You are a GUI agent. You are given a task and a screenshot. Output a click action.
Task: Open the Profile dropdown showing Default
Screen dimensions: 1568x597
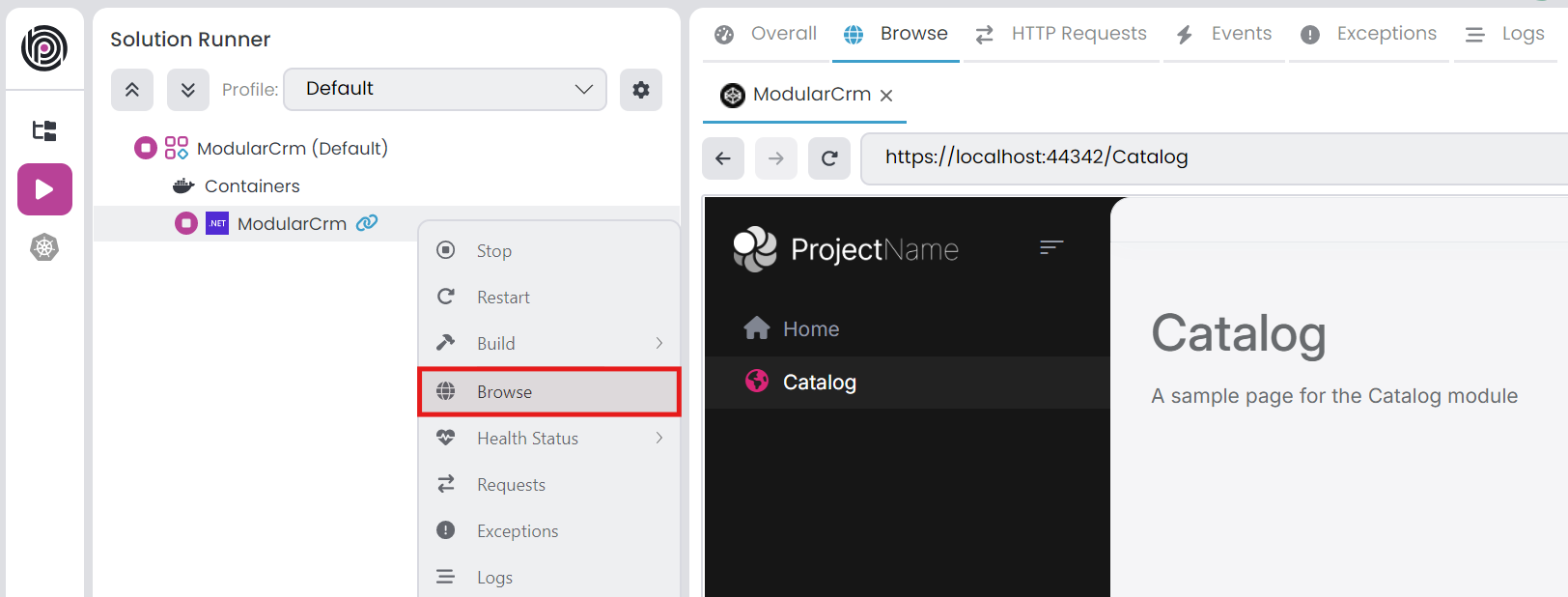coord(444,89)
